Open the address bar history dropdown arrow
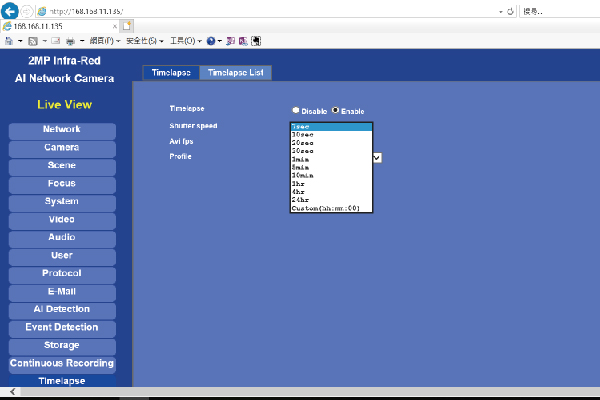 (501, 12)
